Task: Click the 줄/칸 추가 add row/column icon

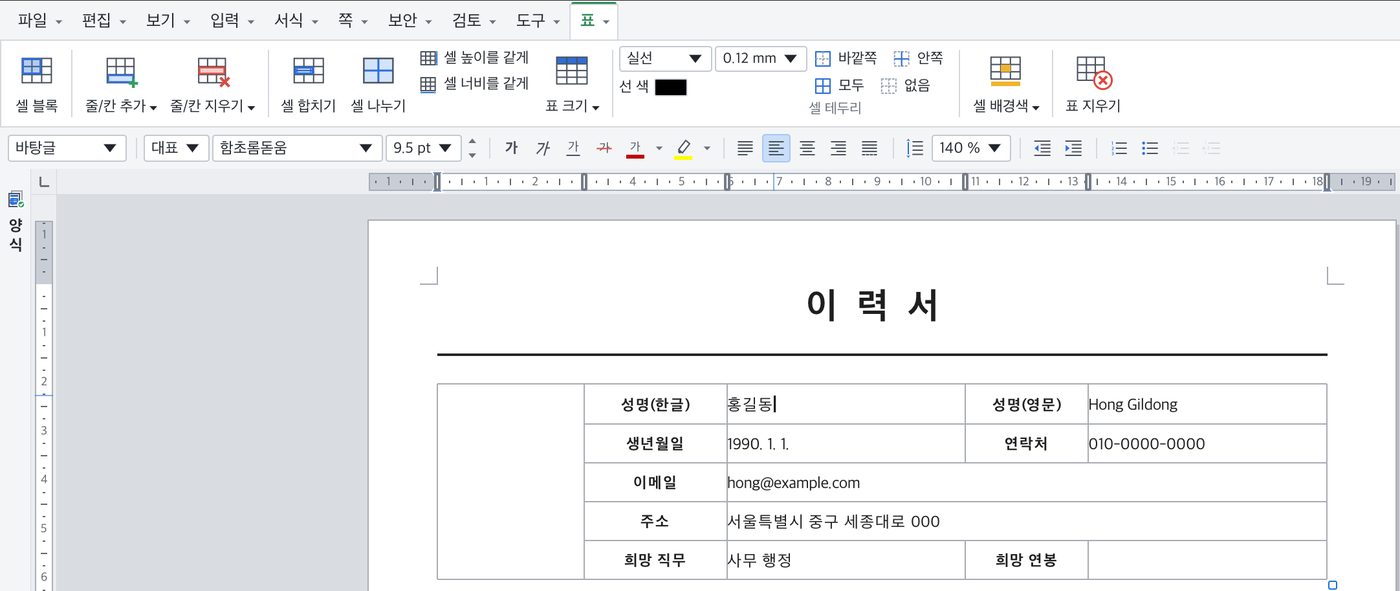Action: coord(121,72)
